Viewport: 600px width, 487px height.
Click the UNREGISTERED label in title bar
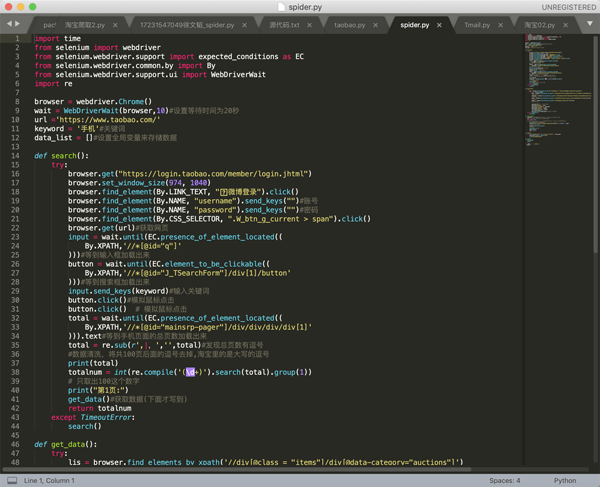click(568, 7)
